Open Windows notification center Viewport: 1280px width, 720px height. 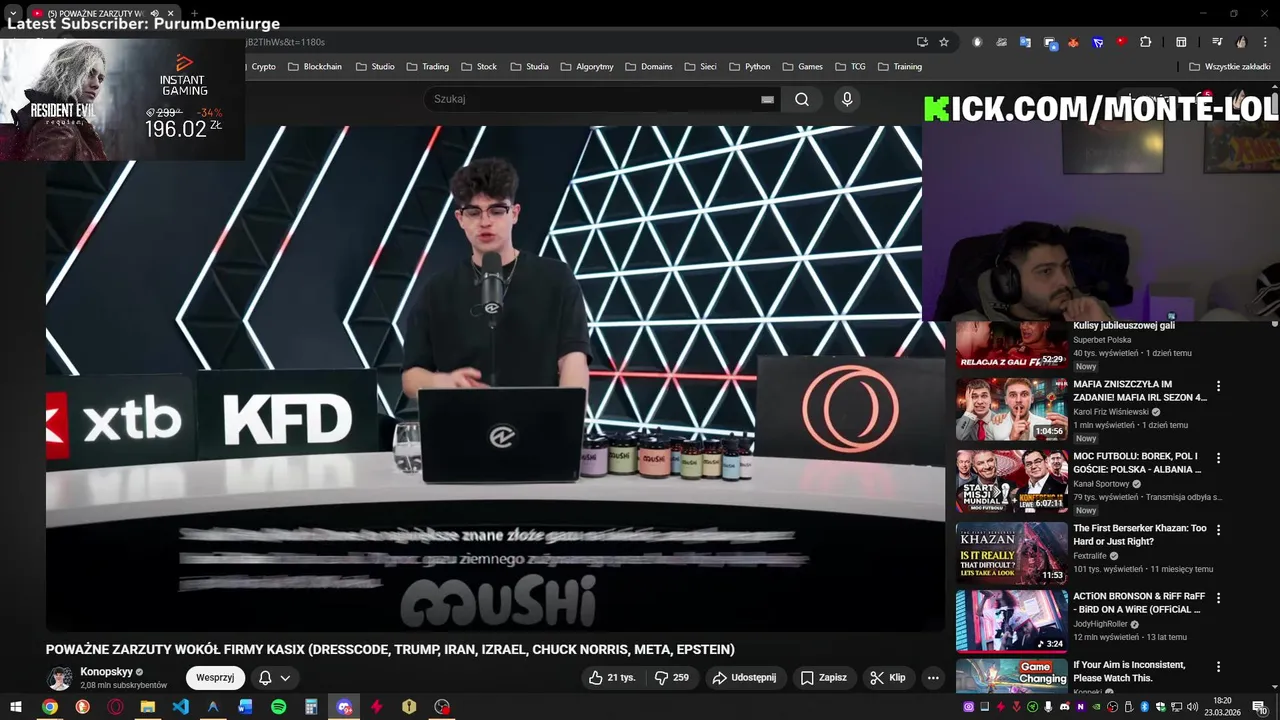pos(1259,707)
